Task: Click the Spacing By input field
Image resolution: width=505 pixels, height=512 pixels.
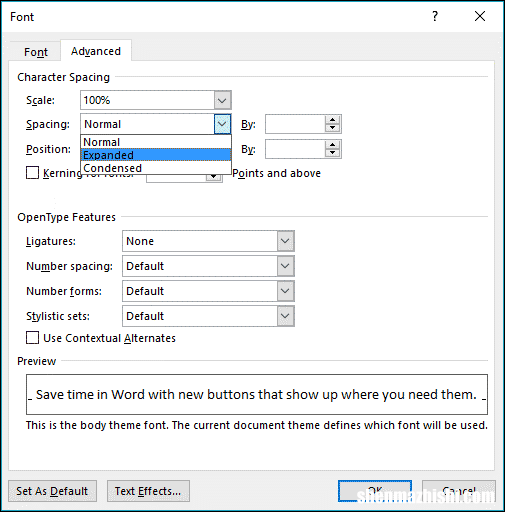Action: pos(295,124)
